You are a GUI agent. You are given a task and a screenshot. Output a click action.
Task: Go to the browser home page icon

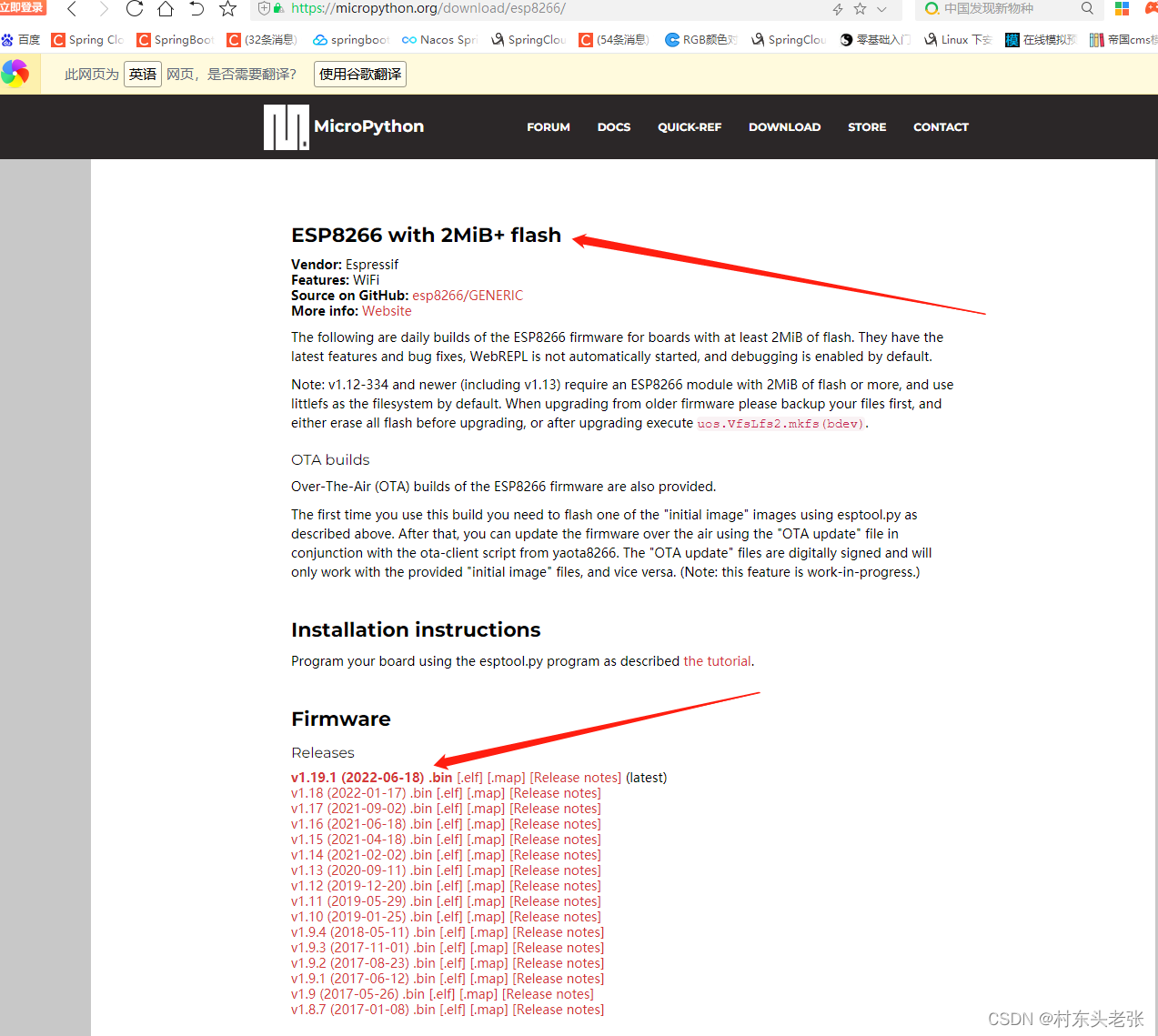[166, 9]
